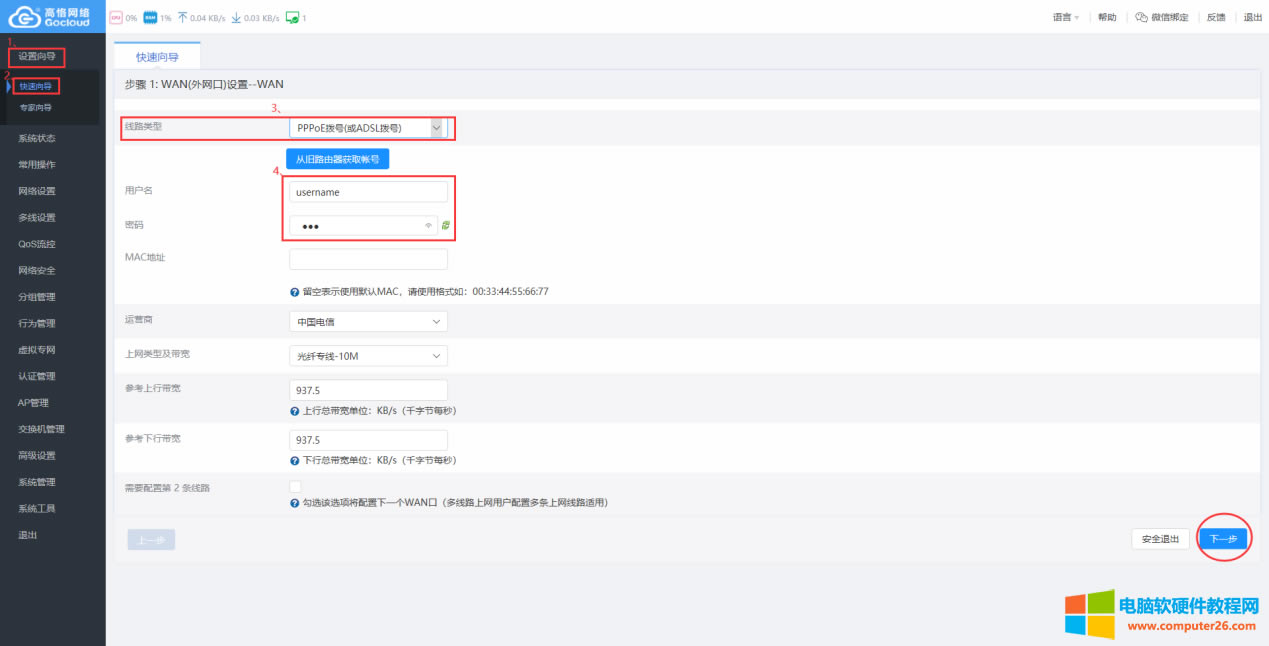
Task: Click the RAM usage status icon
Action: pos(150,17)
